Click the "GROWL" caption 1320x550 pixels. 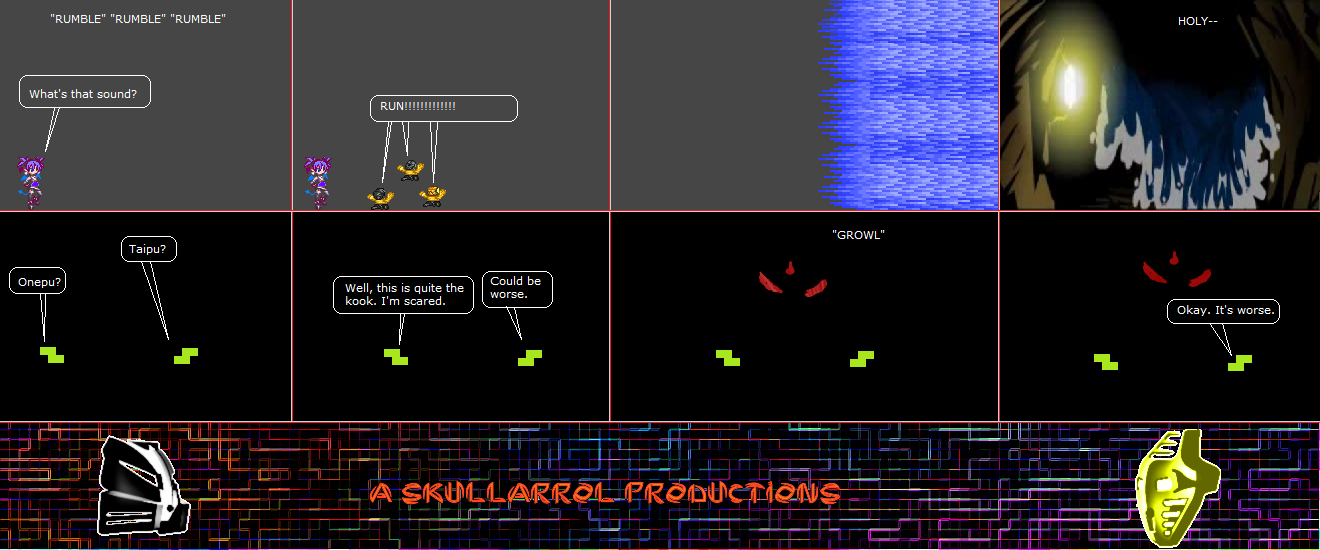(858, 234)
